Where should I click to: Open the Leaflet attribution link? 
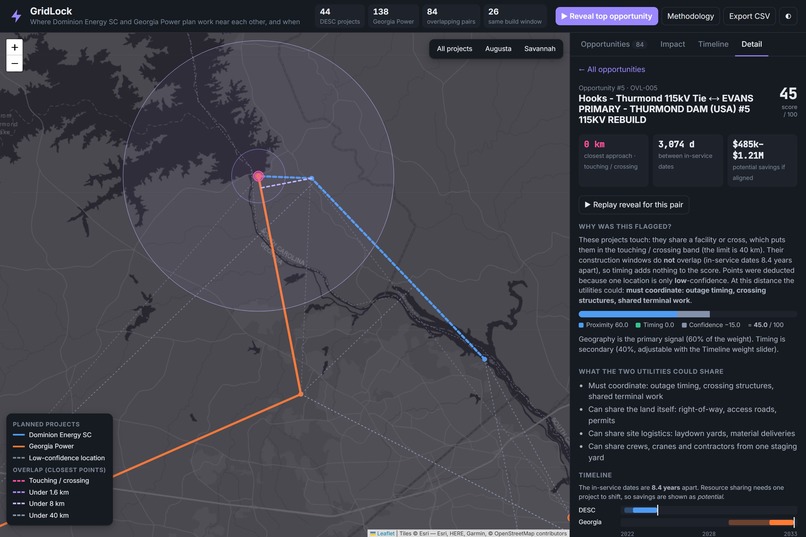click(382, 533)
